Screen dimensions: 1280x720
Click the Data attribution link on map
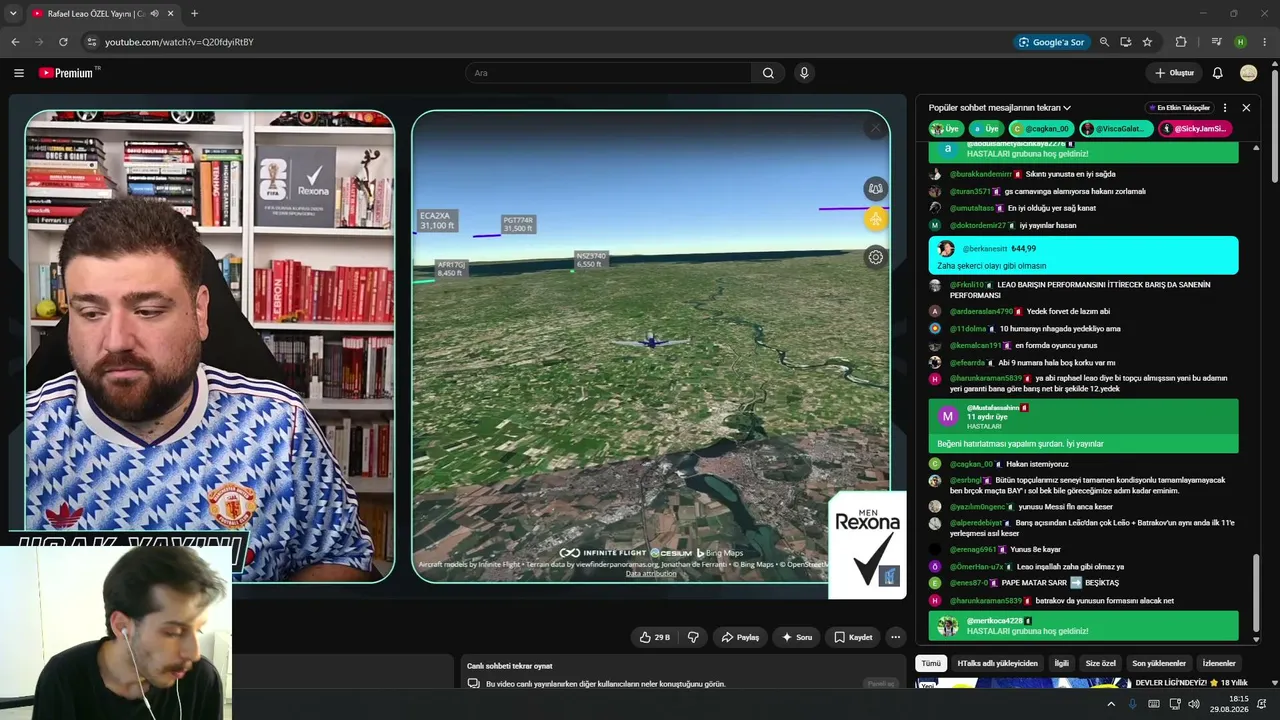(x=651, y=574)
